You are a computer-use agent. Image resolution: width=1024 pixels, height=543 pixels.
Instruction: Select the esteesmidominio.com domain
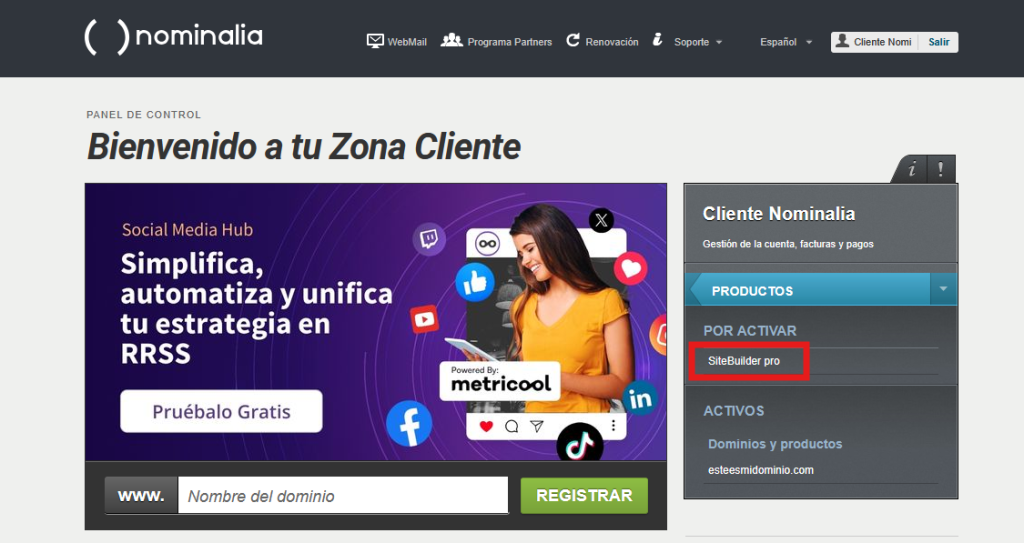point(761,470)
